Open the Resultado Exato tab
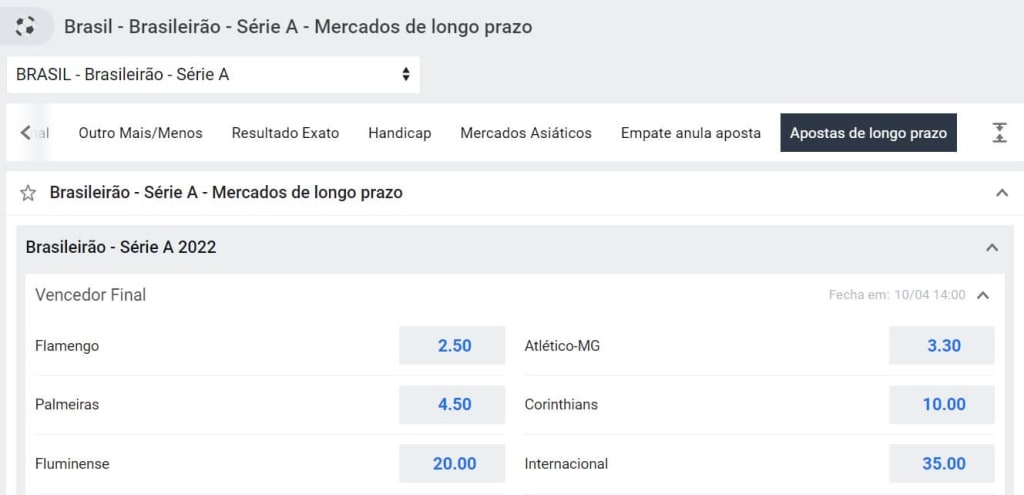 coord(285,133)
